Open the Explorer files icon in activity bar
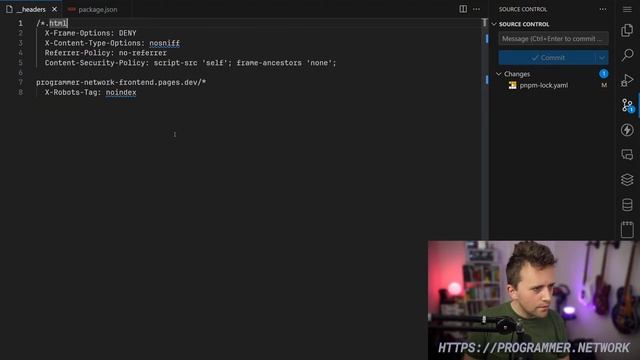 click(627, 31)
